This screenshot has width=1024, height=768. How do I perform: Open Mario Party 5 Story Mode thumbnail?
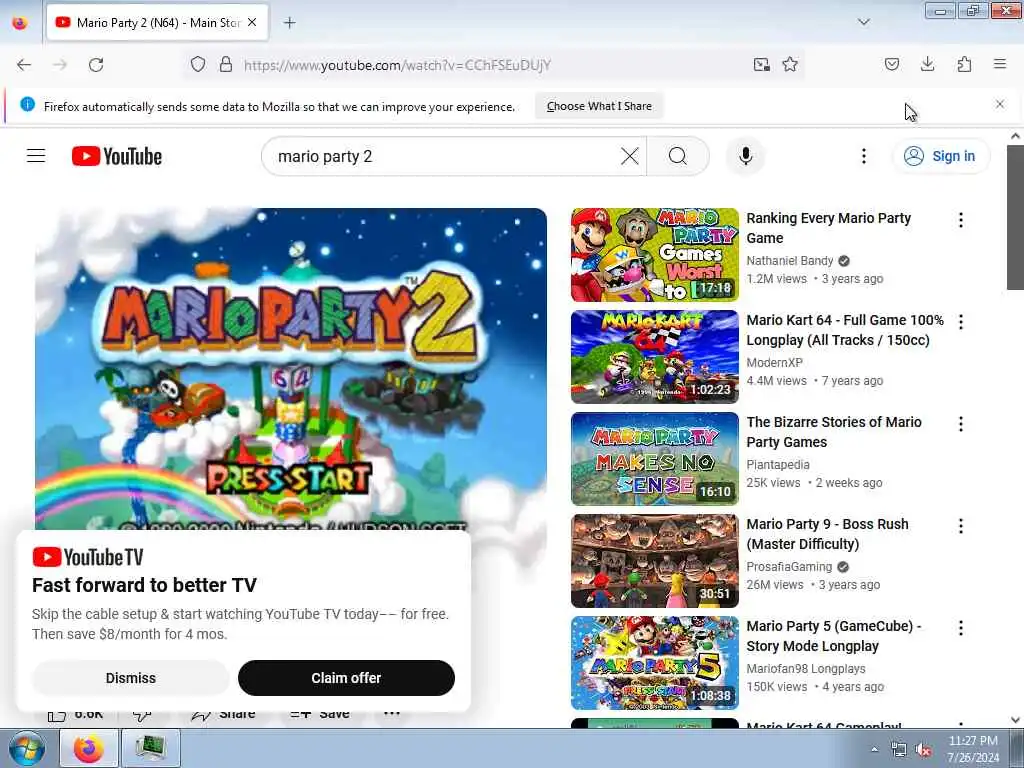[x=654, y=662]
